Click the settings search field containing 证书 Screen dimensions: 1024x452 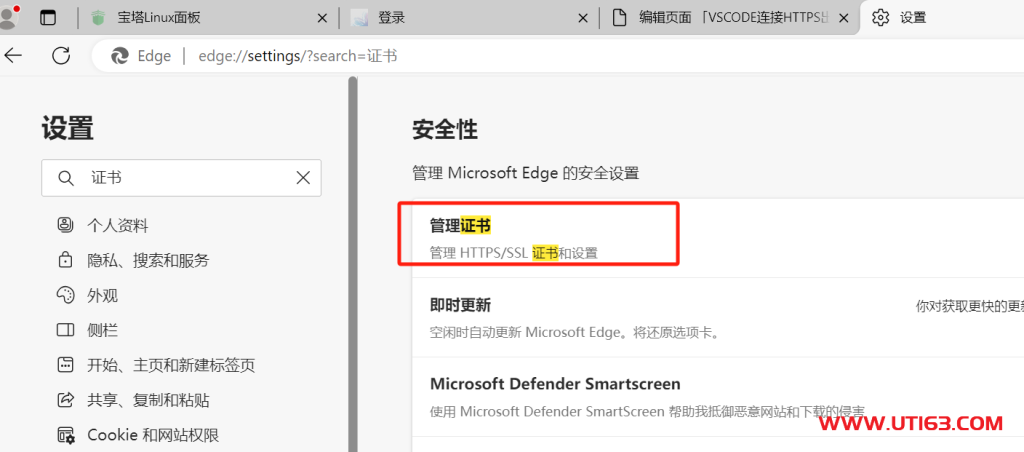click(181, 178)
